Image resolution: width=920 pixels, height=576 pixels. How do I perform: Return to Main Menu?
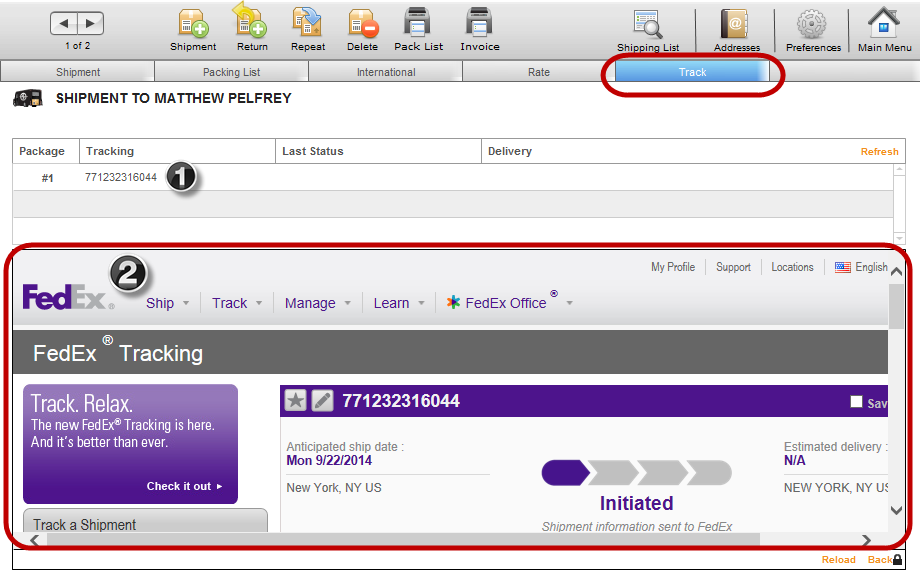(x=884, y=30)
